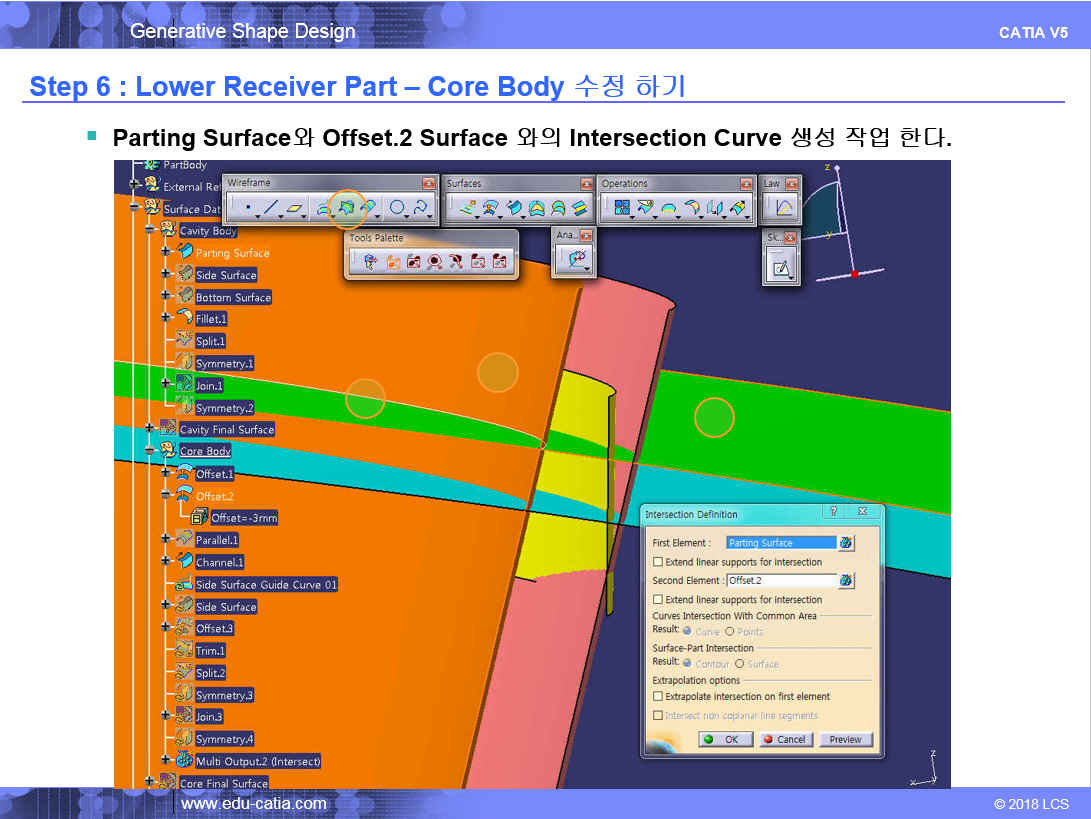Viewport: 1091px width, 819px height.
Task: Collapse the Cavity Body tree node
Action: 150,230
